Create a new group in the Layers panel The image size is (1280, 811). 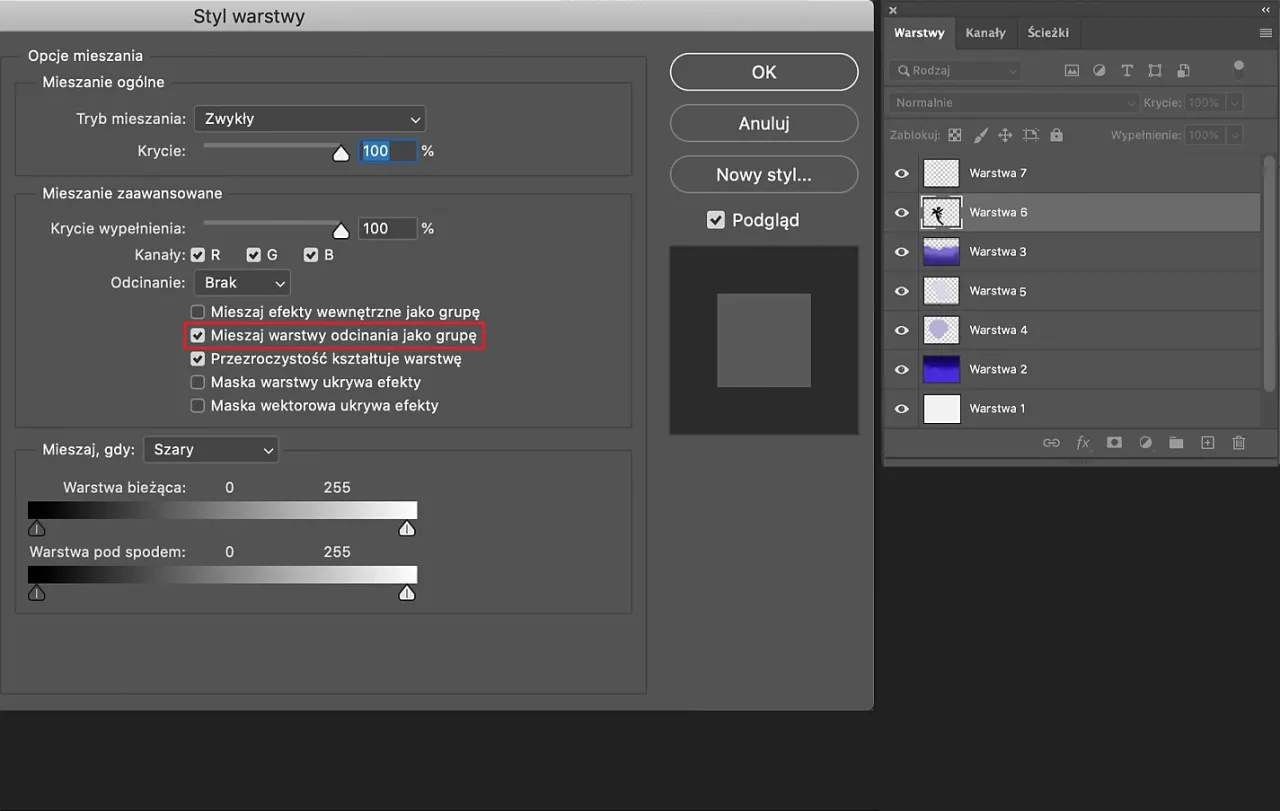click(x=1176, y=442)
